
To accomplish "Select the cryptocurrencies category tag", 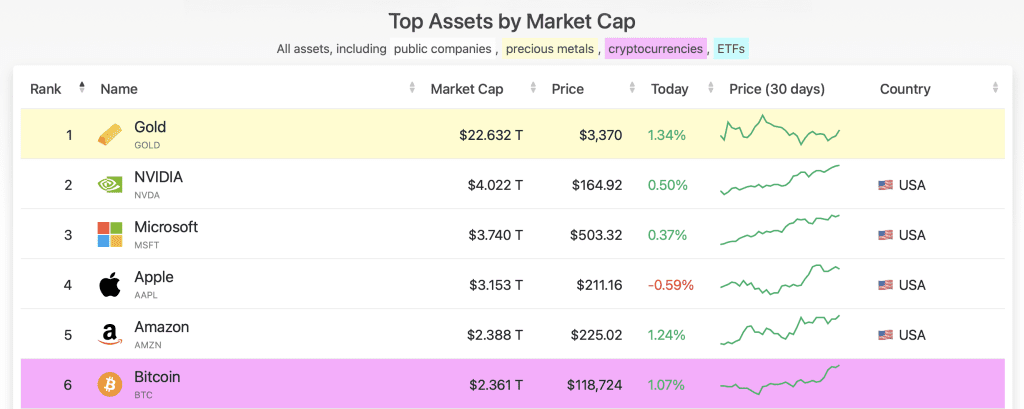I will (x=655, y=48).
